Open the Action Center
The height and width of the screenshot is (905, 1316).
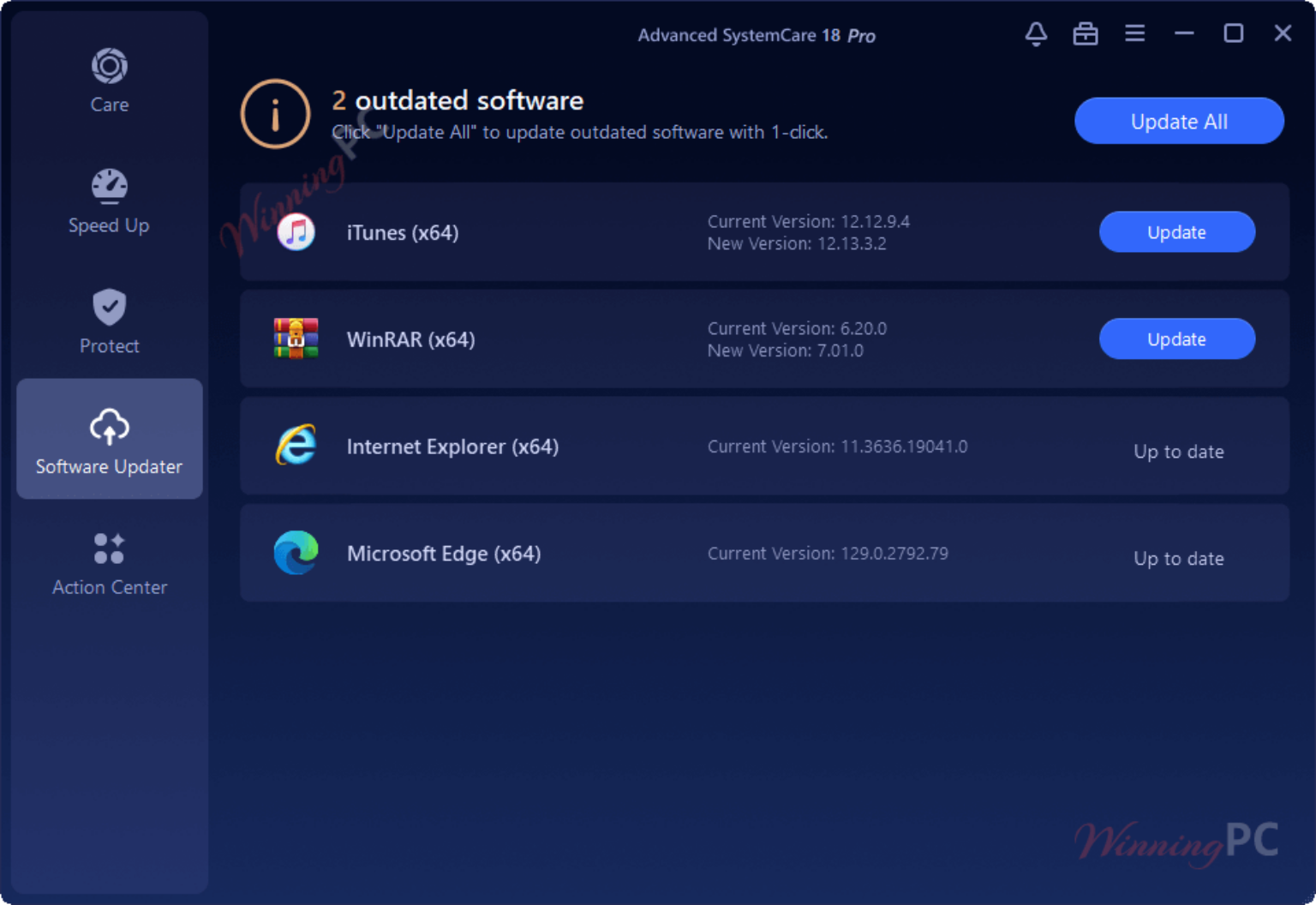pos(109,561)
